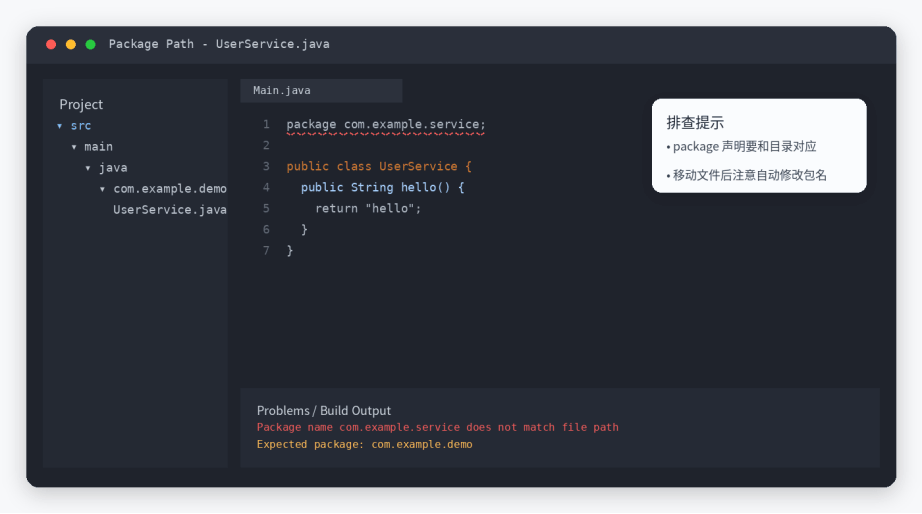Click the Expected package com.example.demo message
This screenshot has height=514, width=922.
365,445
